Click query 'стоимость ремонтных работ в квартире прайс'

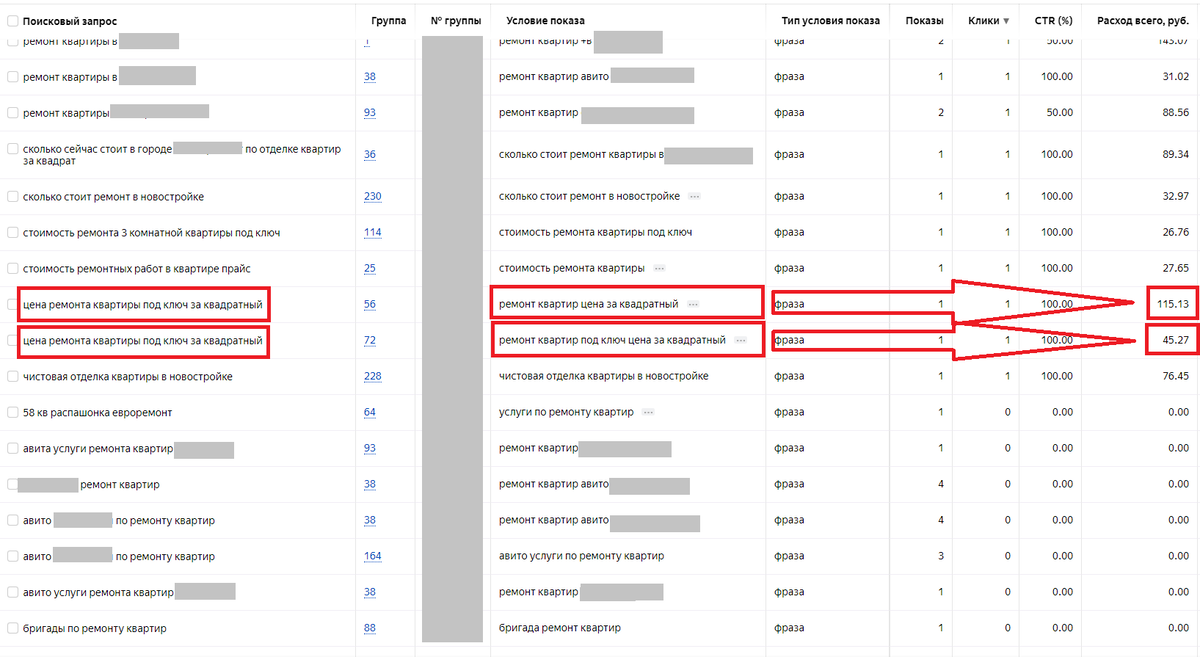click(x=136, y=269)
